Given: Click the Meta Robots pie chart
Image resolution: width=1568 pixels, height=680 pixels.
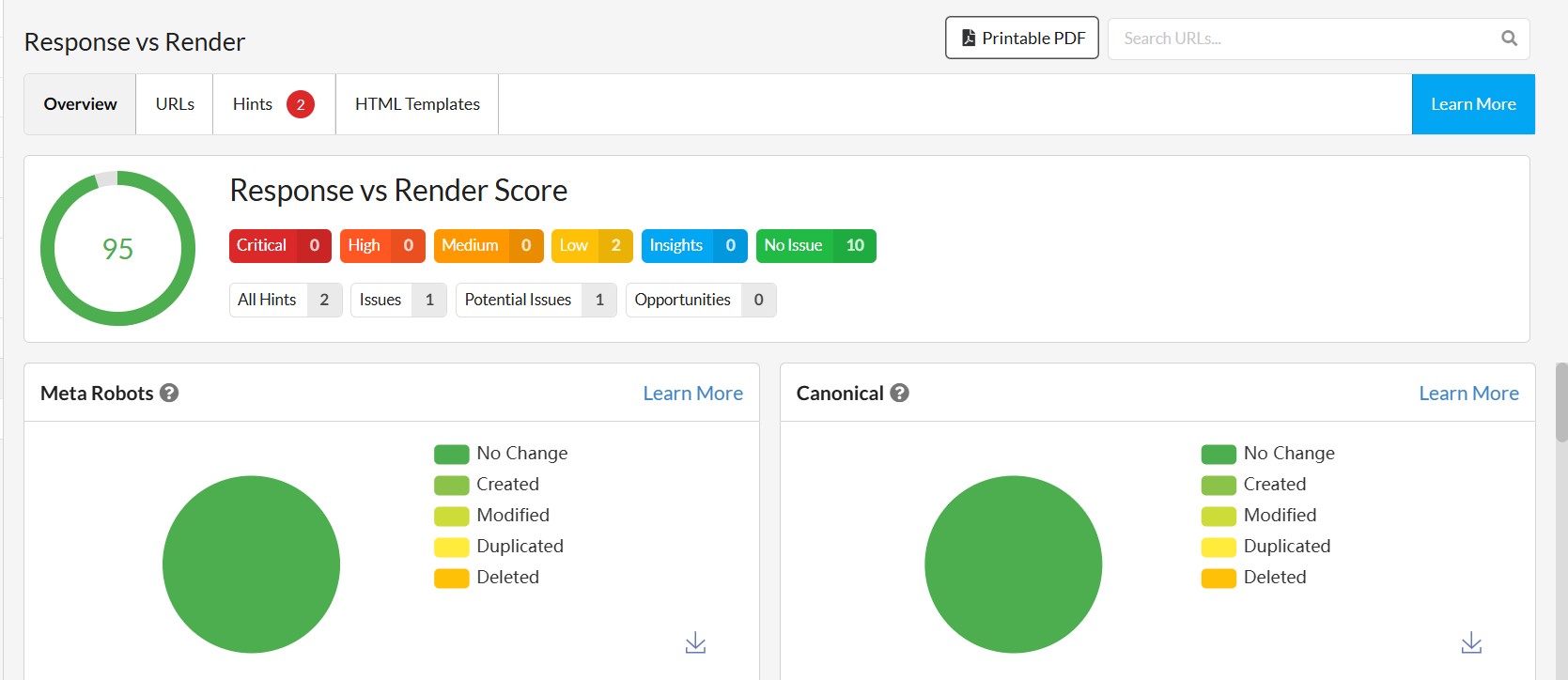Looking at the screenshot, I should 251,564.
